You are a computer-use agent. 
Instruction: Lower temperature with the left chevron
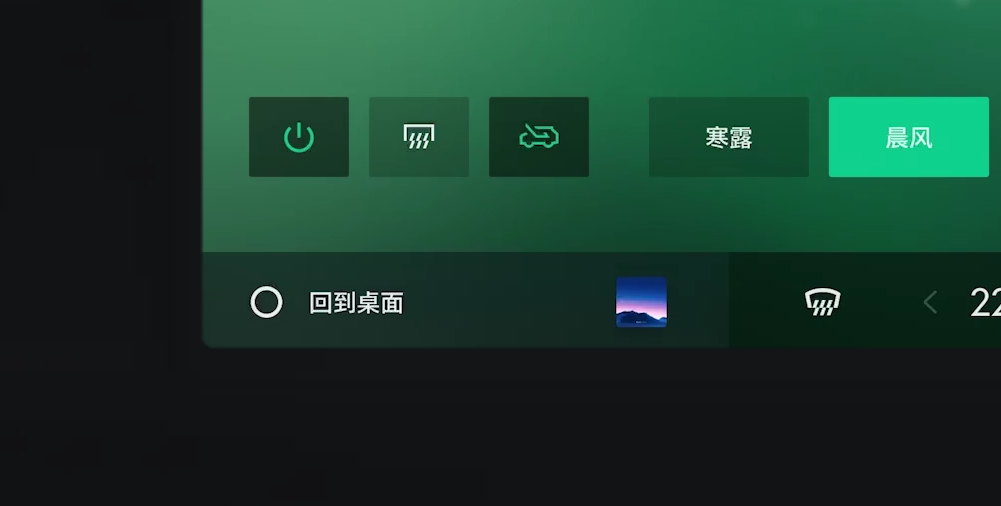click(x=931, y=302)
